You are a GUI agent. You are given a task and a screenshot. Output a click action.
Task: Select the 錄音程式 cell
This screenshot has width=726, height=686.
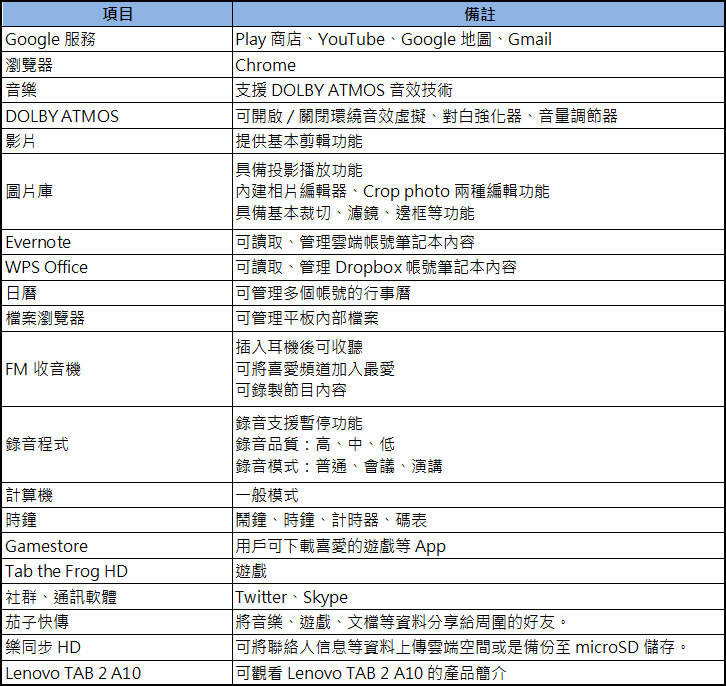pyautogui.click(x=117, y=444)
